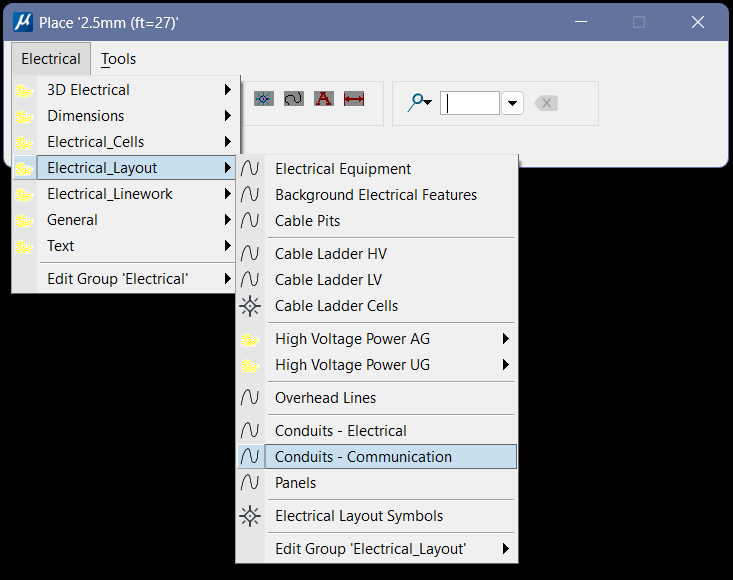Select the red dimension arrow tool icon
Viewport: 733px width, 580px height.
pos(354,99)
